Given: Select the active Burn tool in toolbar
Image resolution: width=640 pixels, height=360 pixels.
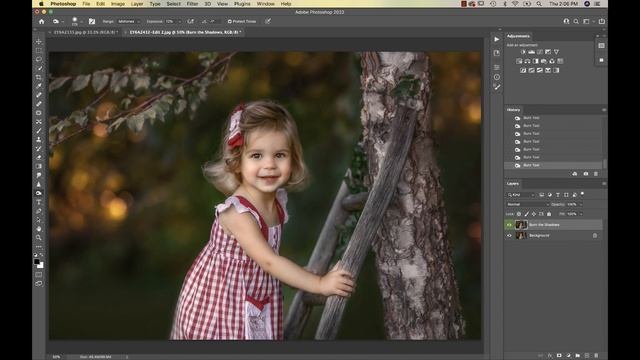Looking at the screenshot, I should tap(39, 193).
